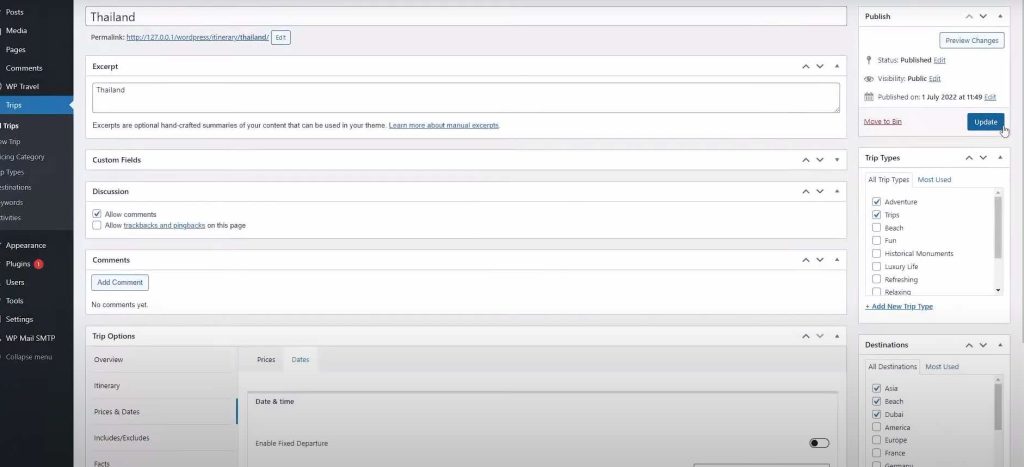Click the calendar icon beside Published on
The width and height of the screenshot is (1024, 467).
(x=869, y=97)
